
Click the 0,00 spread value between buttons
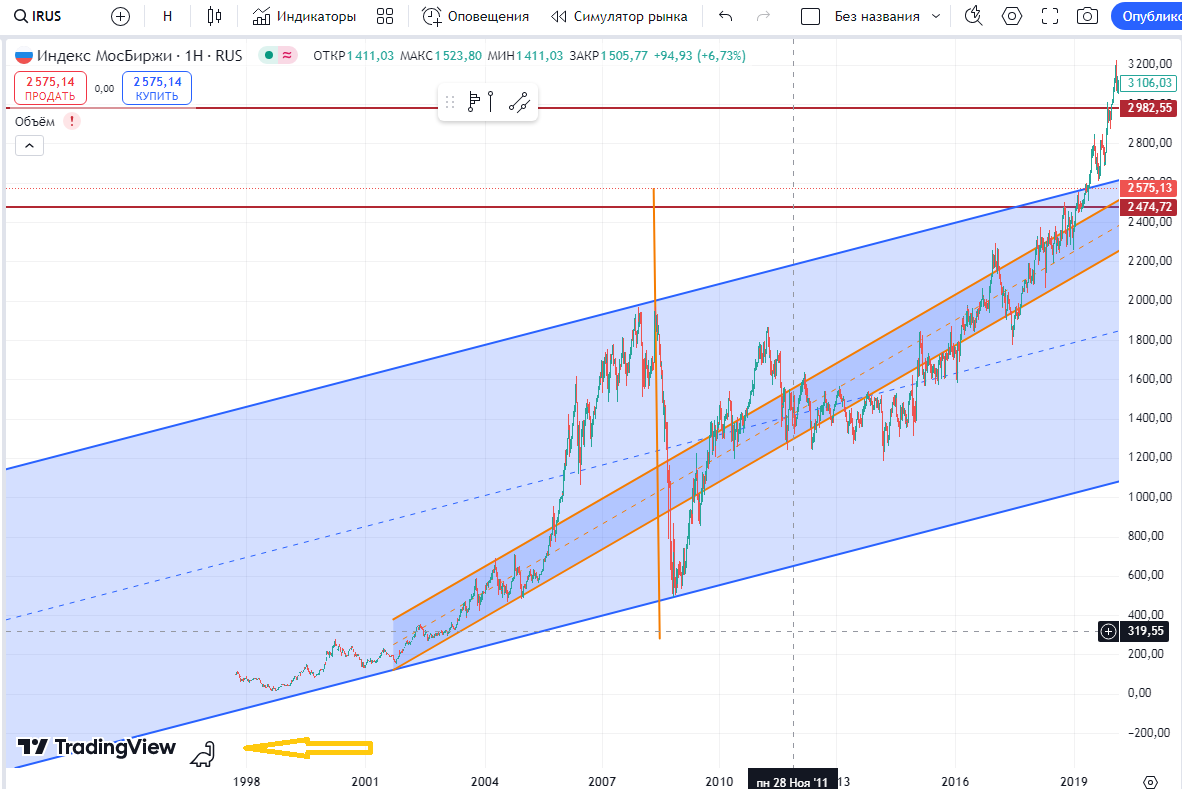pos(104,88)
